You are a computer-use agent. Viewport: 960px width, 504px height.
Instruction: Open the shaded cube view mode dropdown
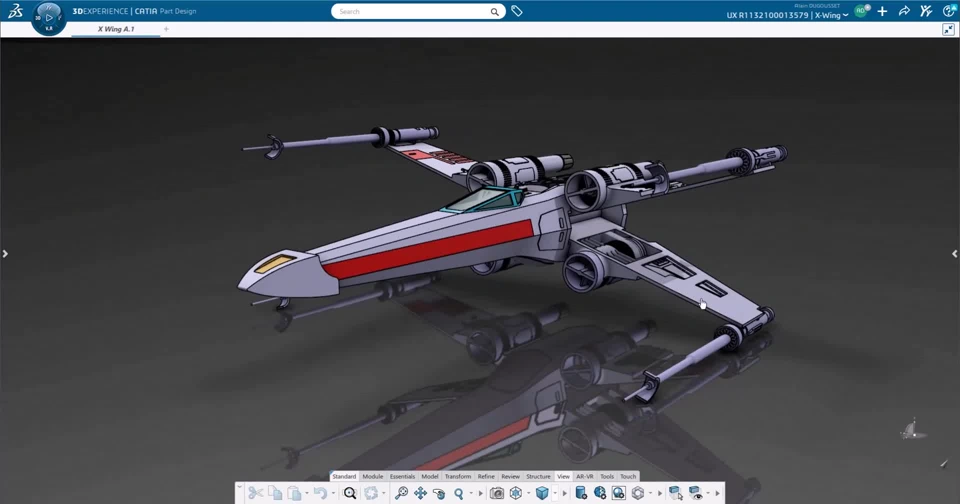click(x=555, y=494)
